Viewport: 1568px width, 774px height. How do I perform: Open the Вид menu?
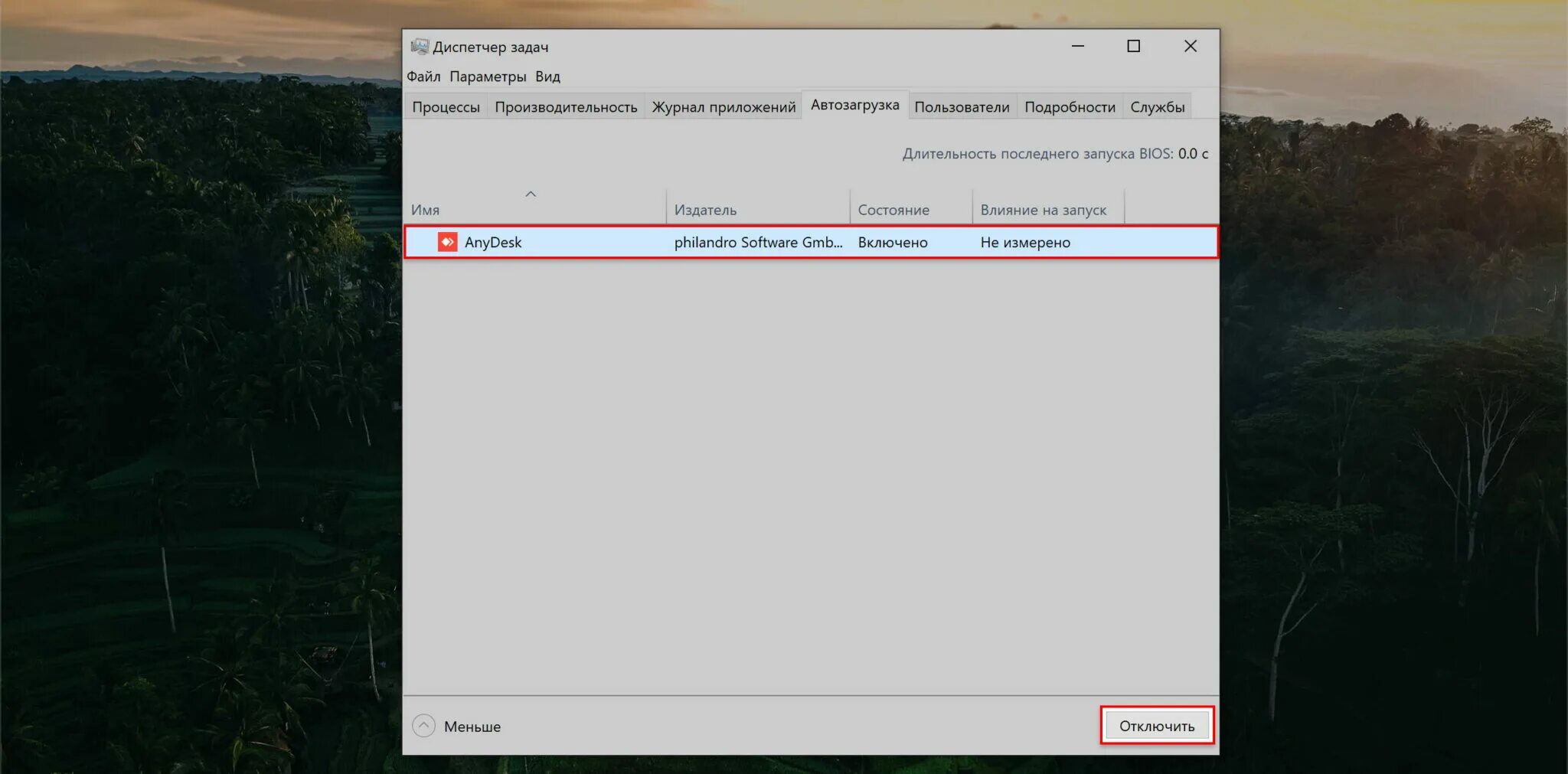pos(547,77)
